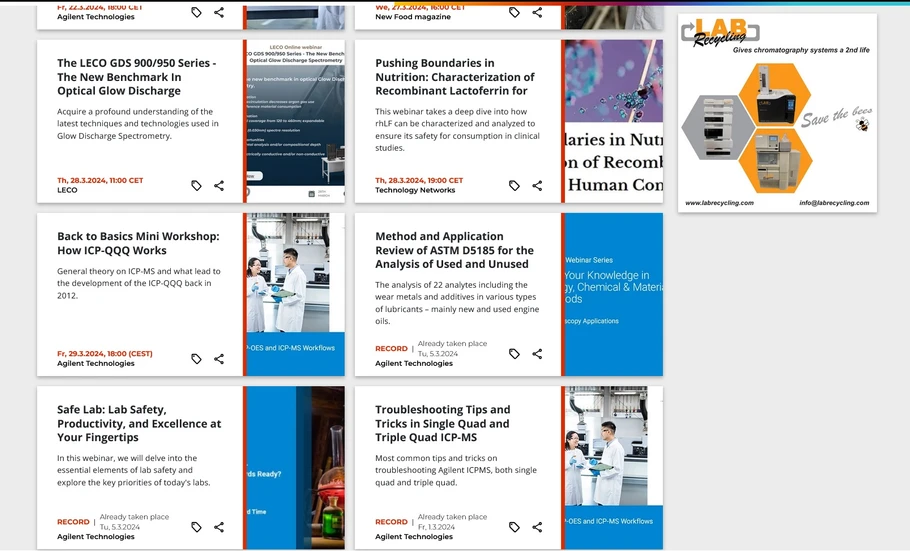Viewport: 910px width, 551px height.
Task: Click tag icon on New Food magazine card
Action: click(x=514, y=12)
